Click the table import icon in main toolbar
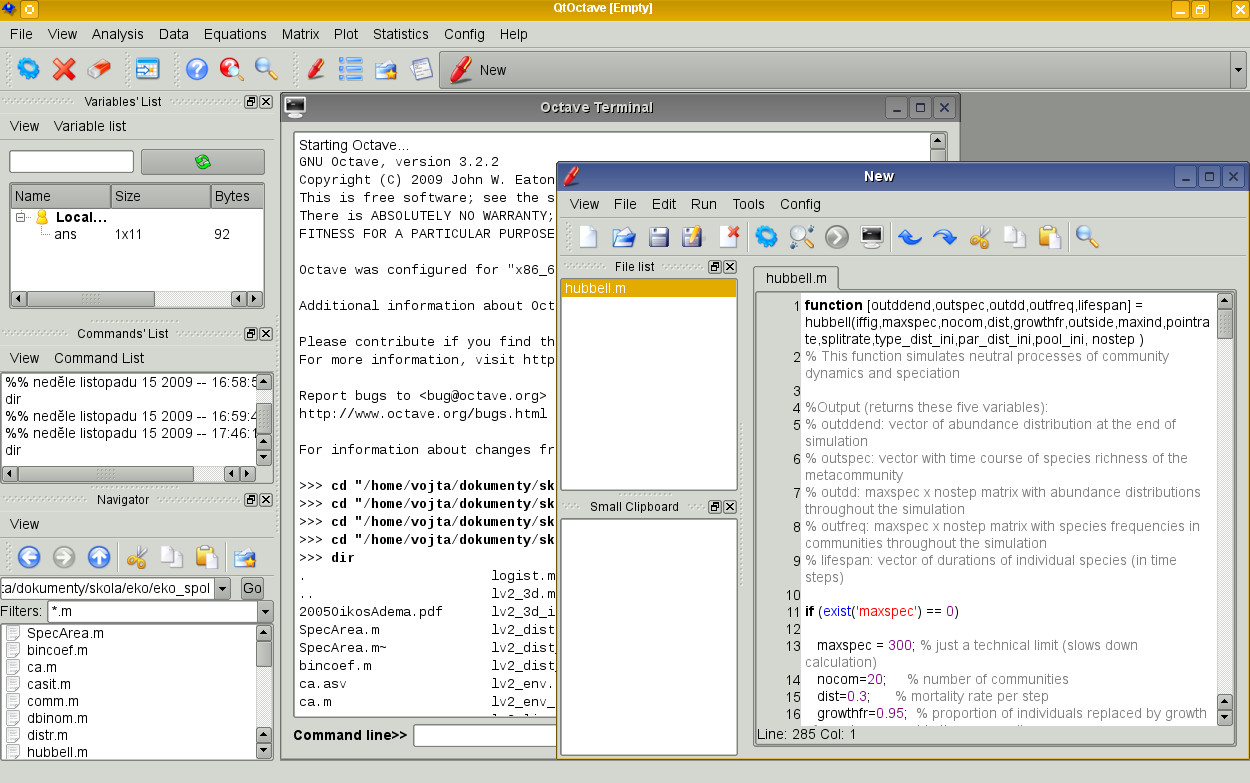The height and width of the screenshot is (783, 1250). click(x=148, y=69)
